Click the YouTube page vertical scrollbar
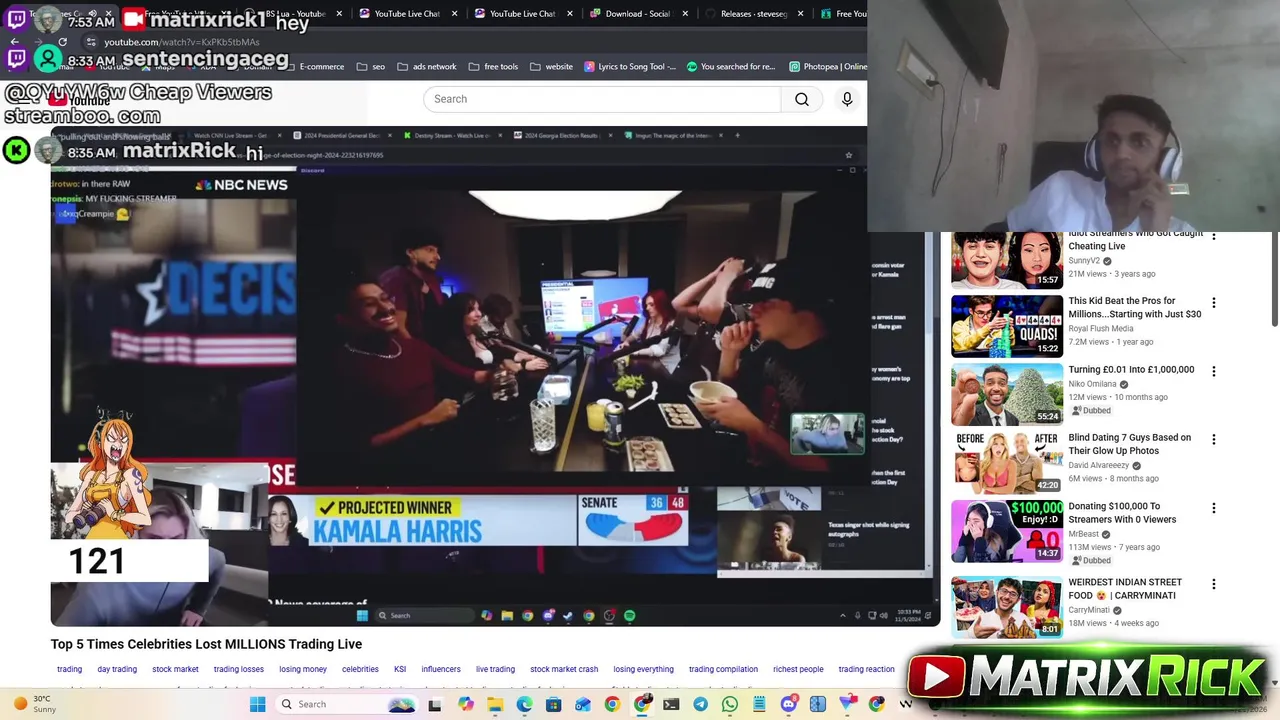 pos(1274,280)
